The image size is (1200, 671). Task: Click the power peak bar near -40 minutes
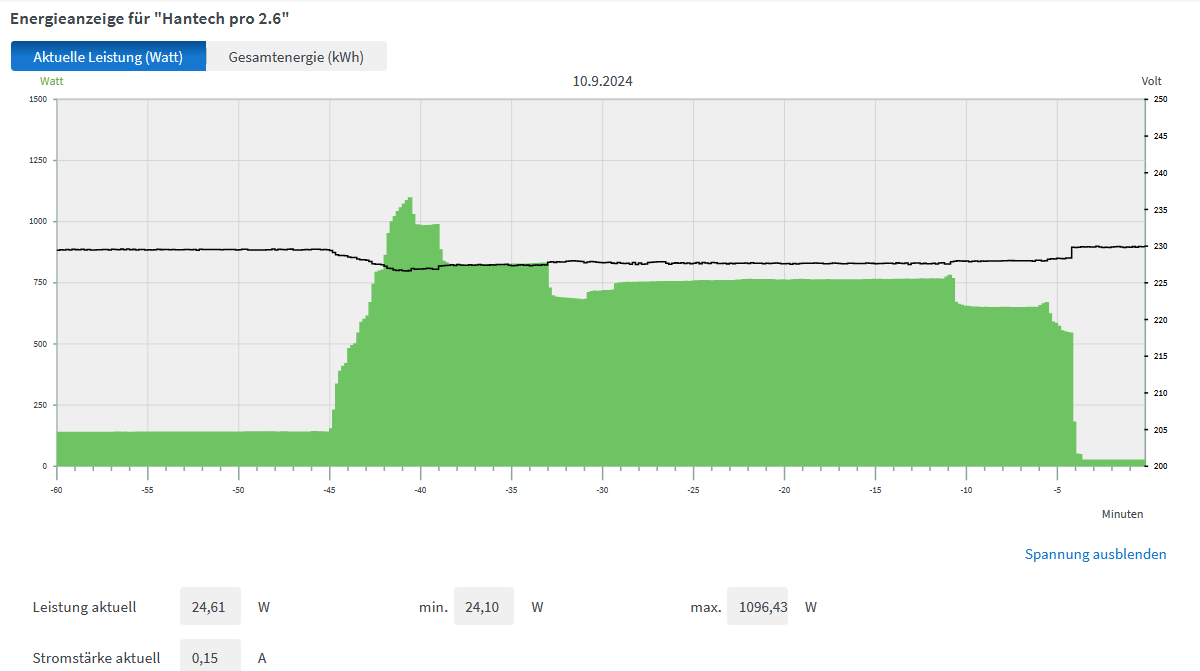tap(410, 330)
